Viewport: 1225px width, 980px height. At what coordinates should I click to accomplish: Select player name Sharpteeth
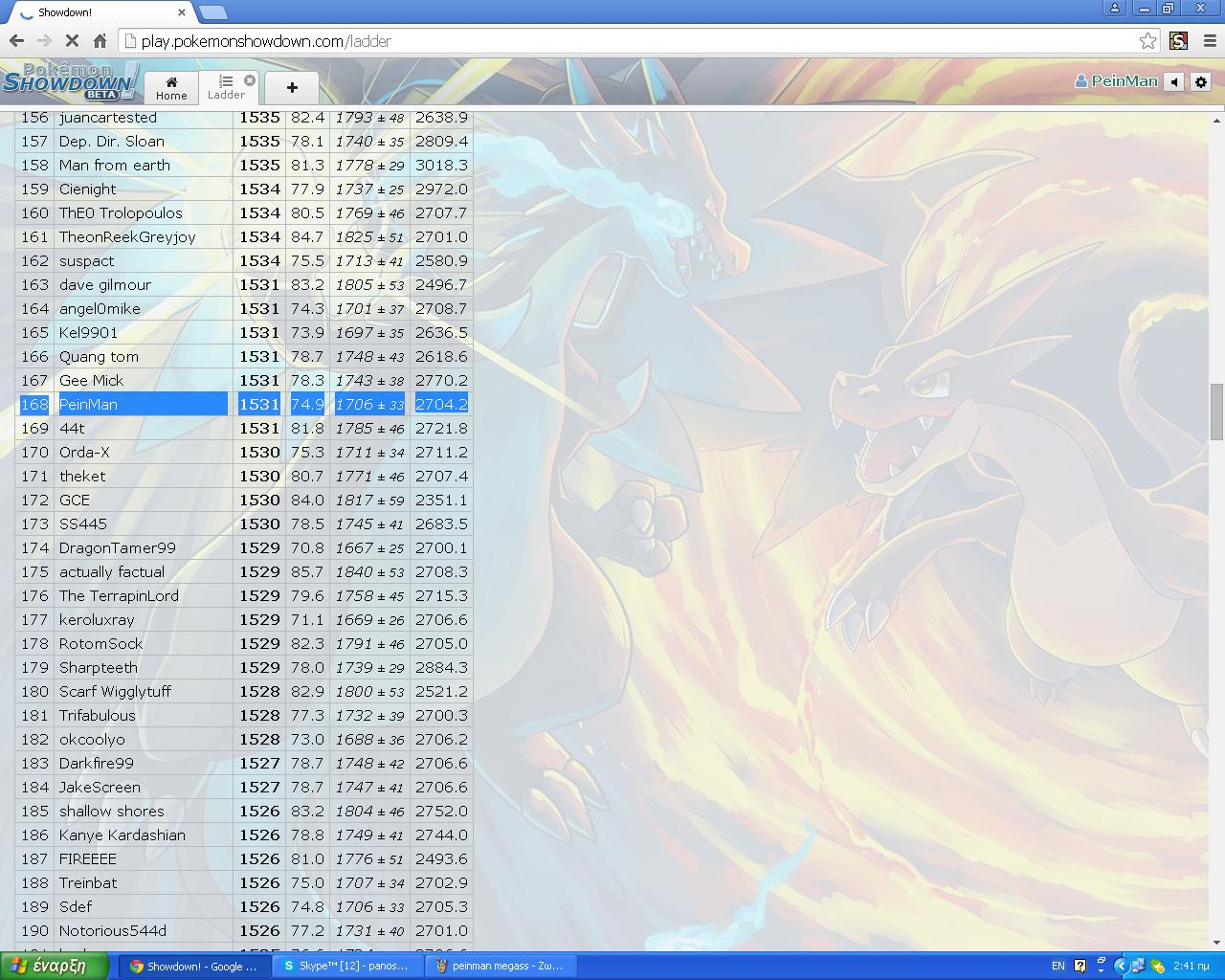[99, 667]
